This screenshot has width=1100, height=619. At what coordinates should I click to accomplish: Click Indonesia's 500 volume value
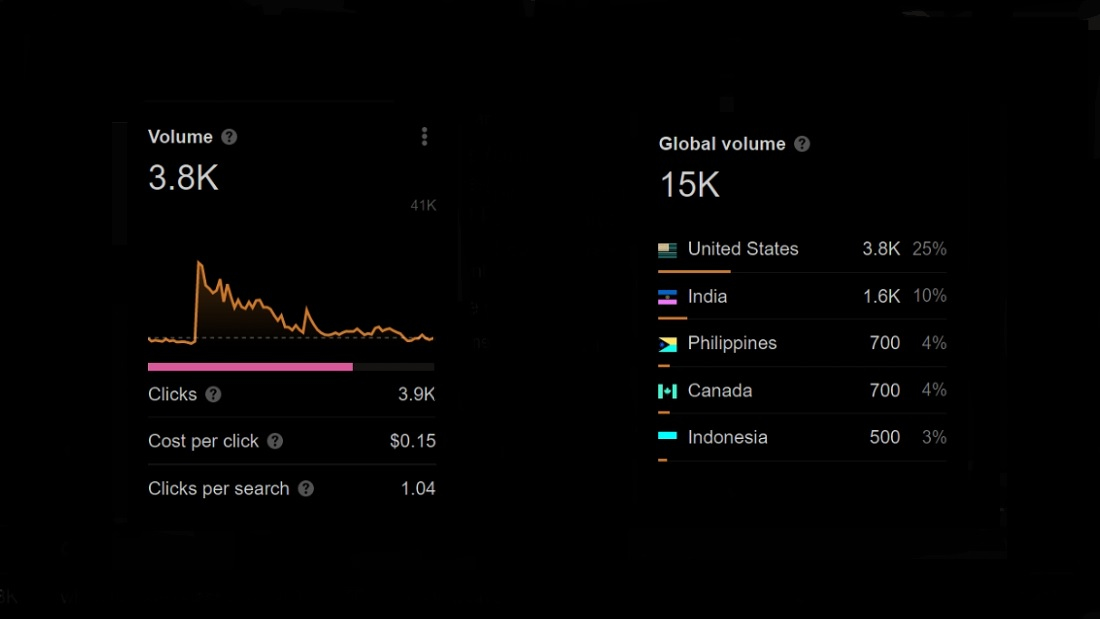885,437
